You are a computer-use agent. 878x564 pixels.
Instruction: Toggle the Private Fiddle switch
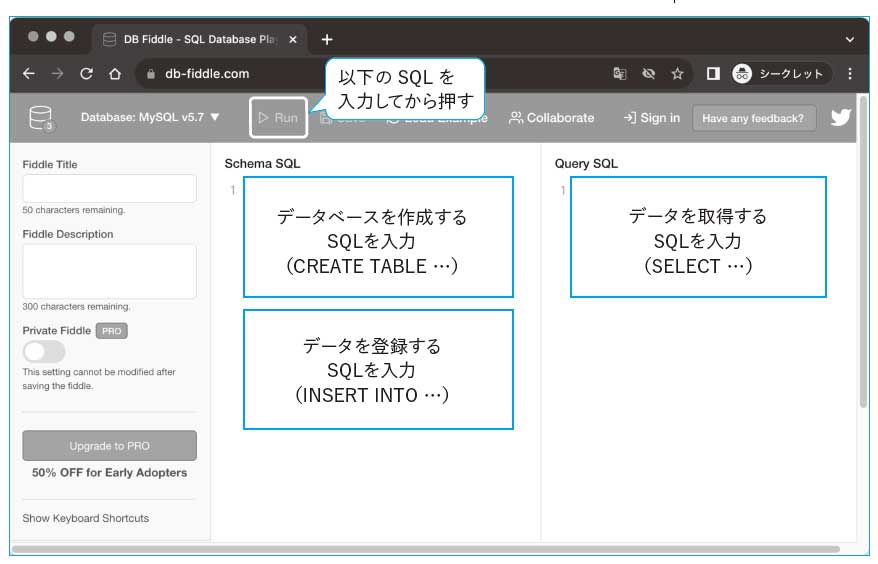coord(44,352)
